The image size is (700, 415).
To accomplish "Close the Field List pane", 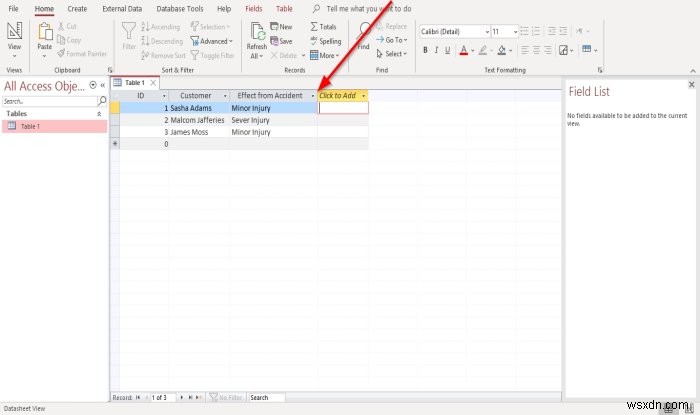I will tap(692, 84).
